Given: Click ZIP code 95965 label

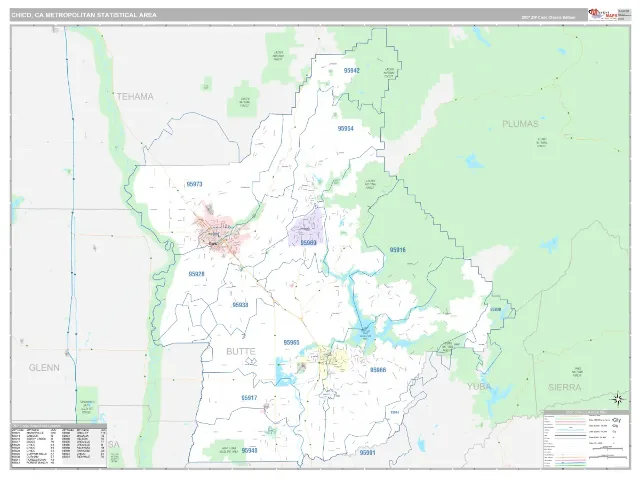Looking at the screenshot, I should 291,342.
